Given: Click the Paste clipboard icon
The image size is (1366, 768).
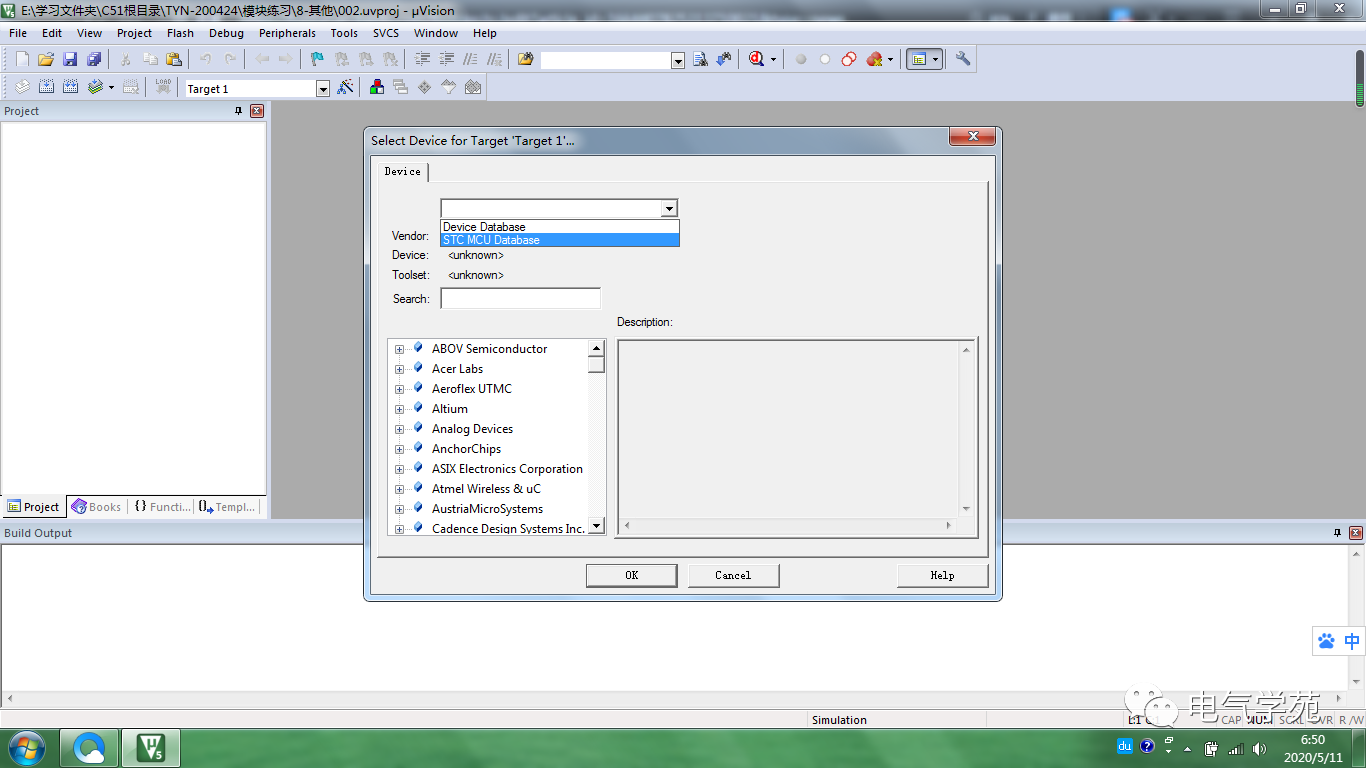Looking at the screenshot, I should tap(173, 59).
